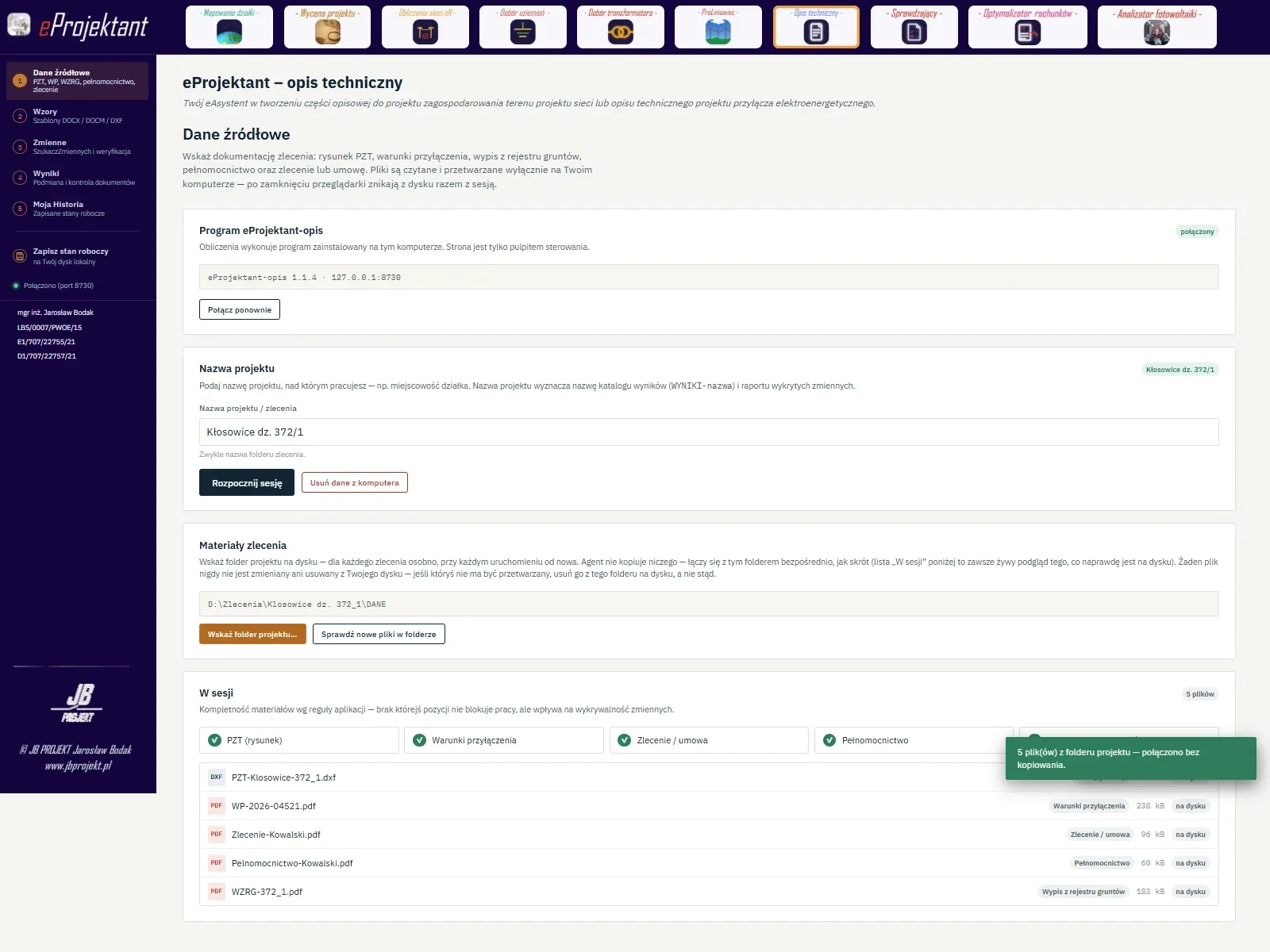Click the Nazwa projektu input field
1270x952 pixels.
[x=709, y=432]
